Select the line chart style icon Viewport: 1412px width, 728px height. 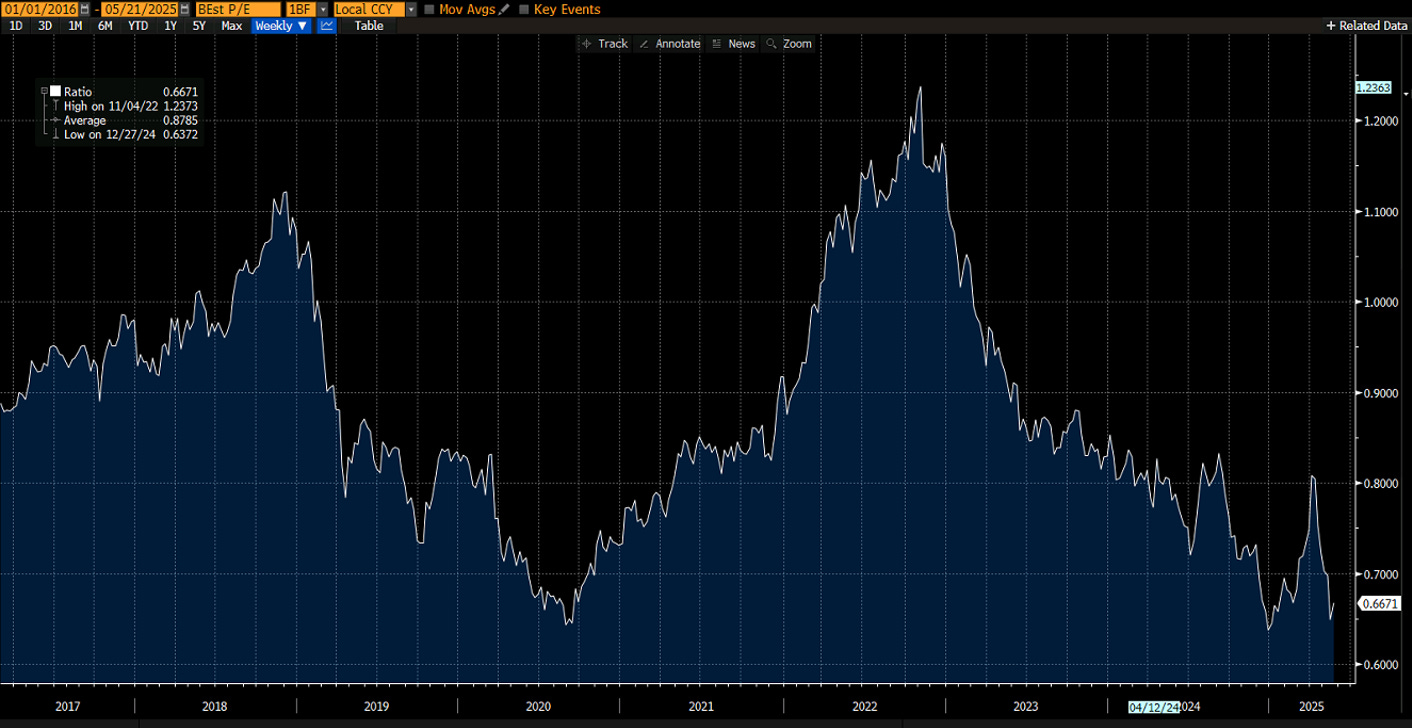point(327,26)
